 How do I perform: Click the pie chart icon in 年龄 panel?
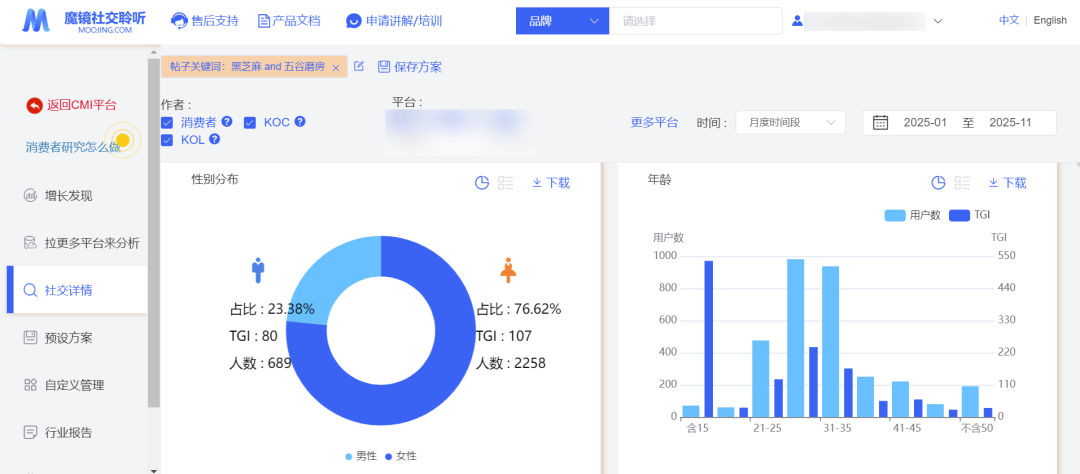(x=938, y=182)
